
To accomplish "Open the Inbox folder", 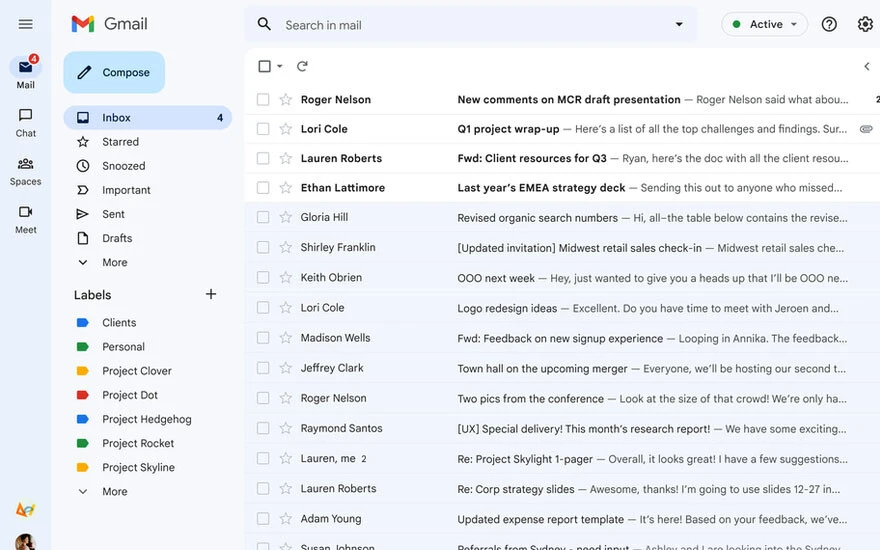I will tap(148, 117).
